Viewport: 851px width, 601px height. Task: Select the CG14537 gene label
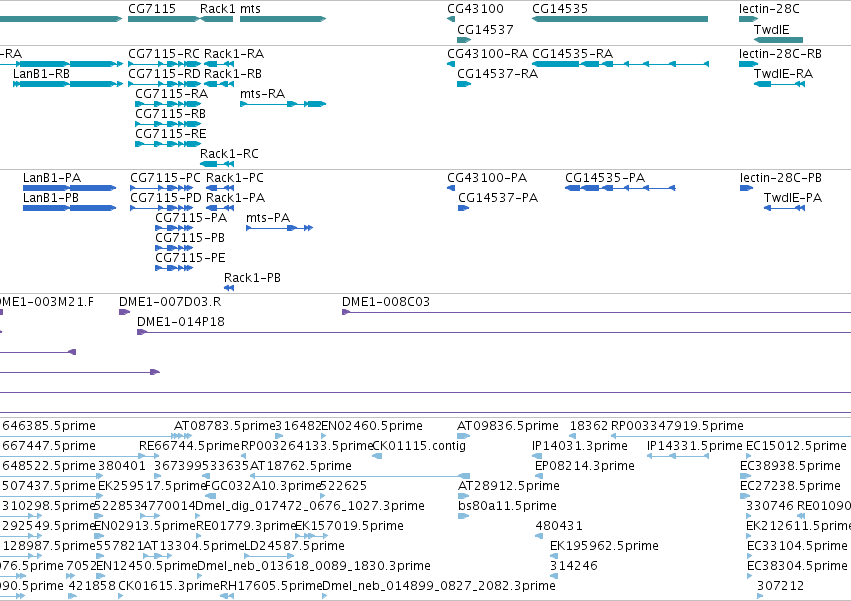click(x=485, y=29)
